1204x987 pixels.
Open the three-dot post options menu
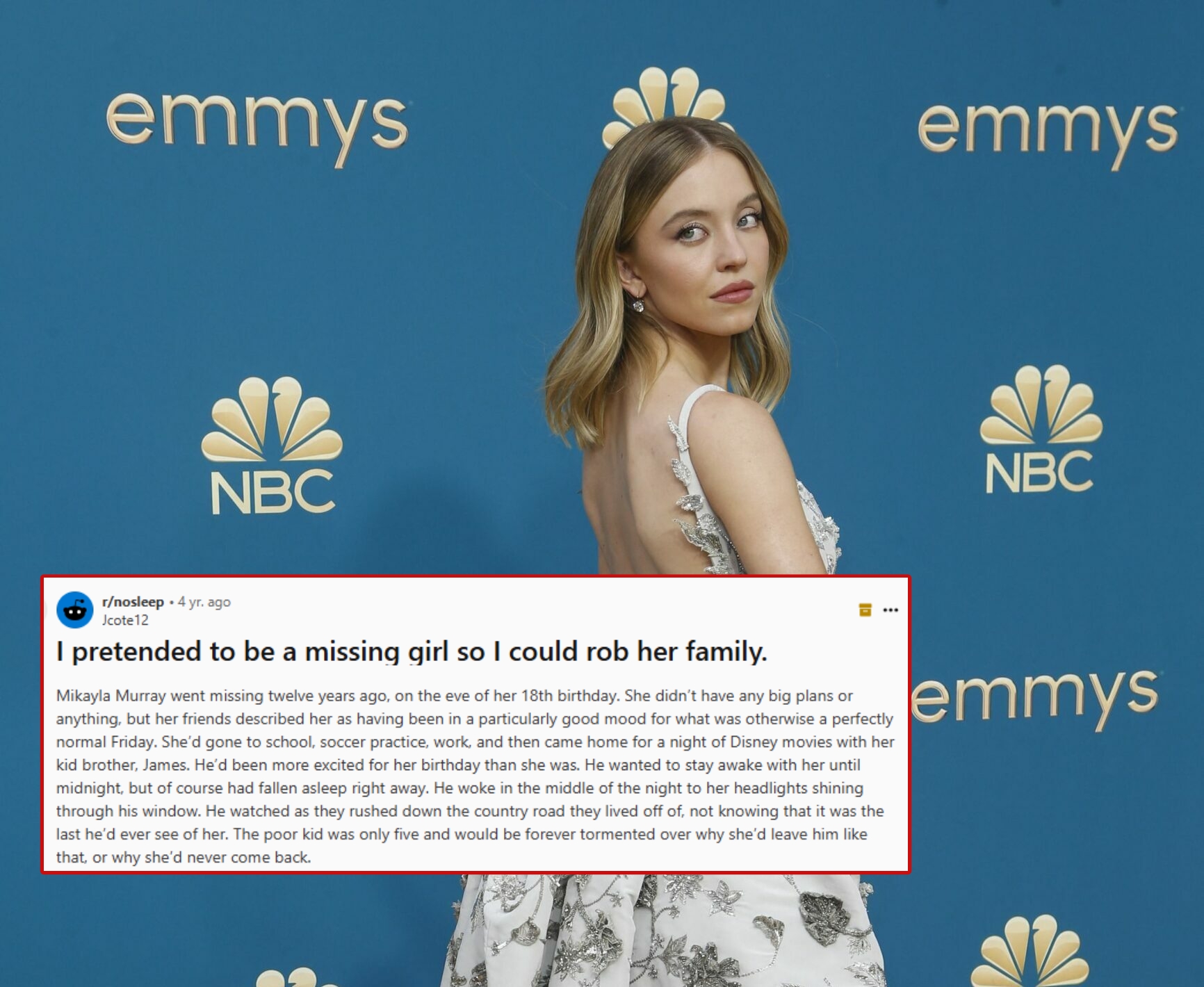coord(890,610)
